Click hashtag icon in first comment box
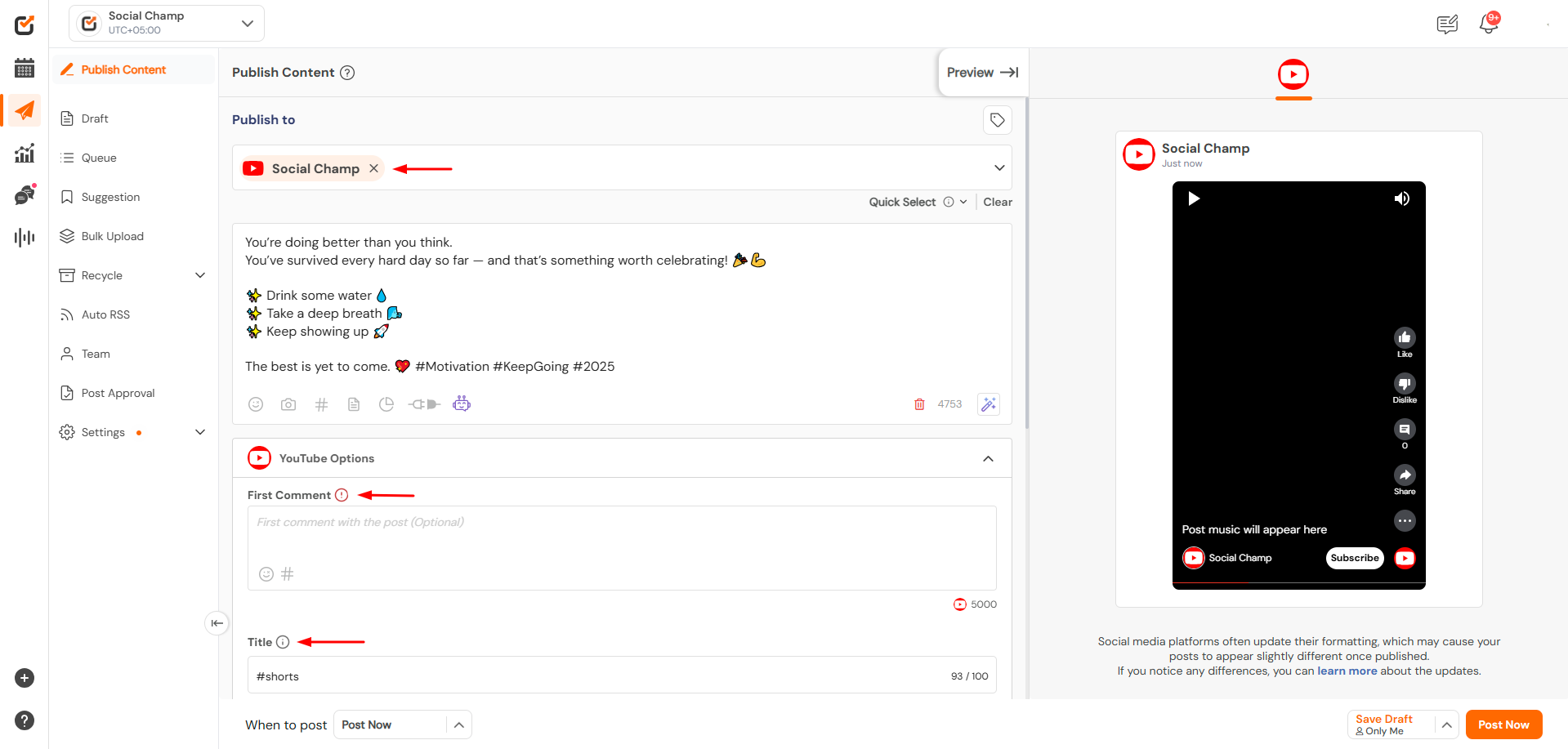The image size is (1568, 749). tap(288, 574)
